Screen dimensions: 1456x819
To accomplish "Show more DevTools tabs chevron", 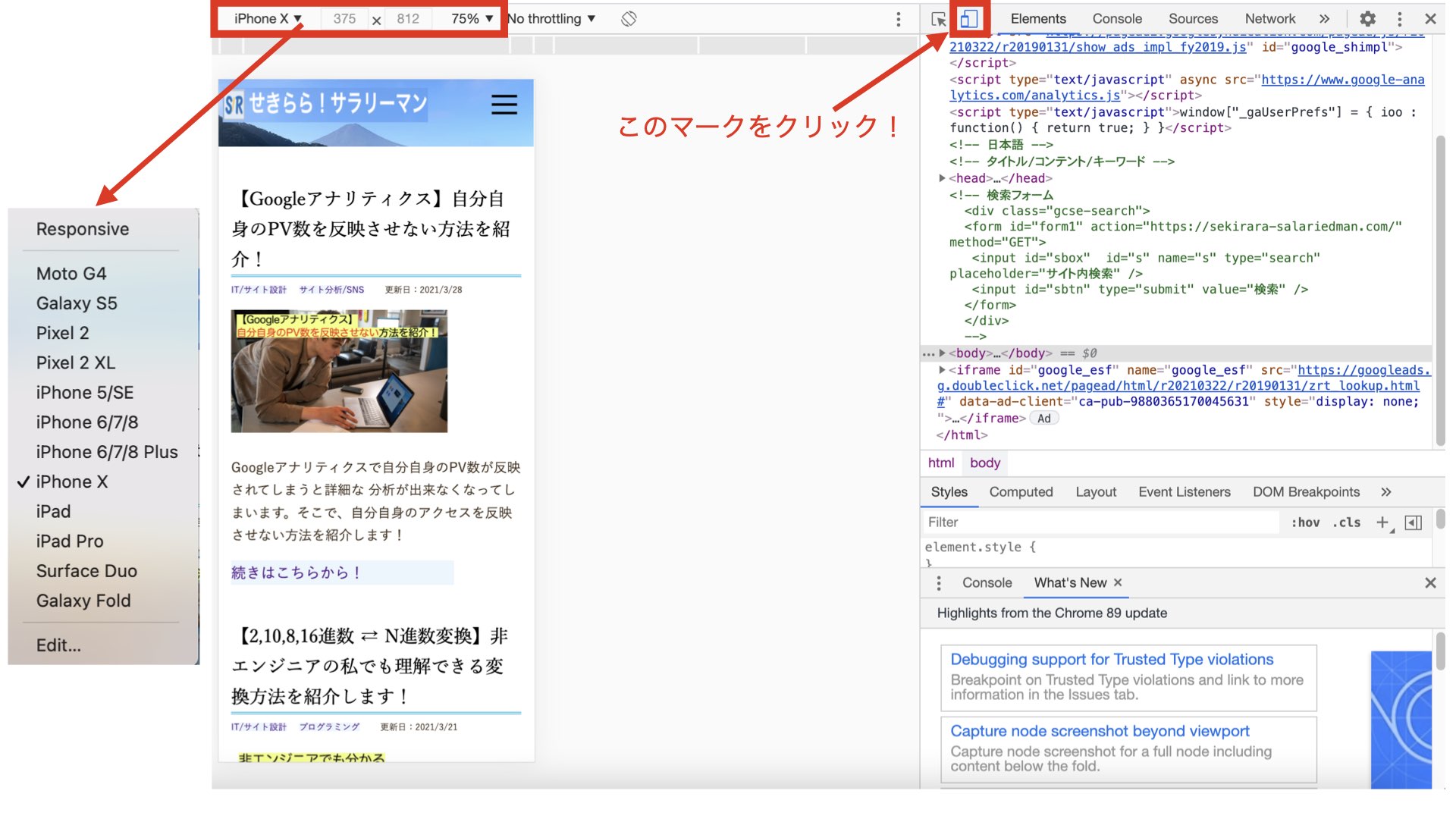I will [1324, 19].
